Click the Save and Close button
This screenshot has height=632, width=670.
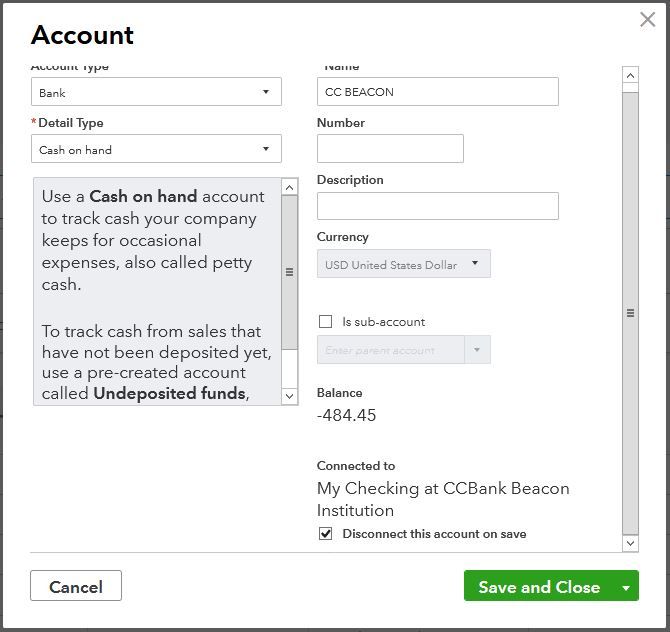coord(538,587)
